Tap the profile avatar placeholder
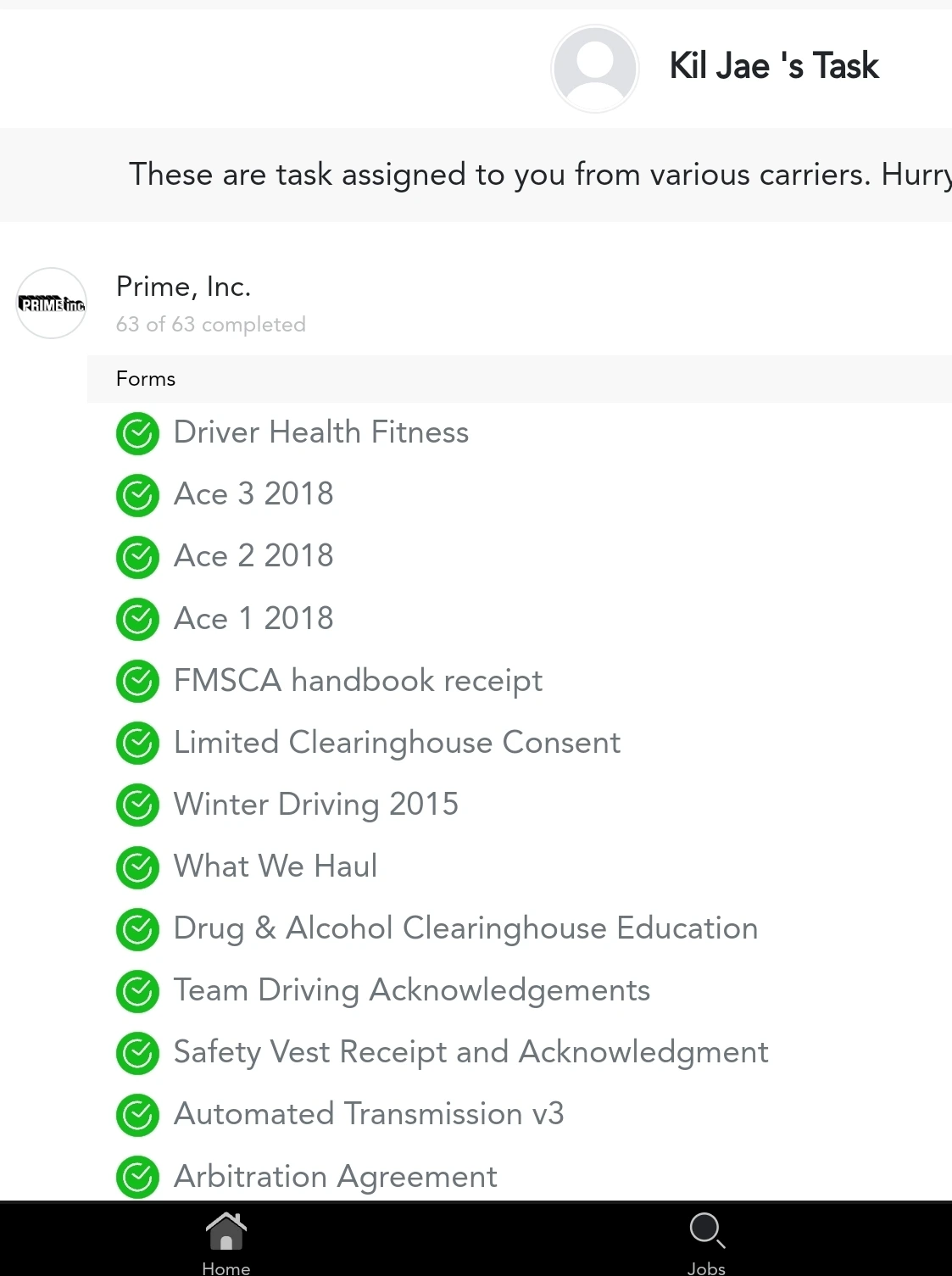Viewport: 952px width, 1276px height. 594,68
